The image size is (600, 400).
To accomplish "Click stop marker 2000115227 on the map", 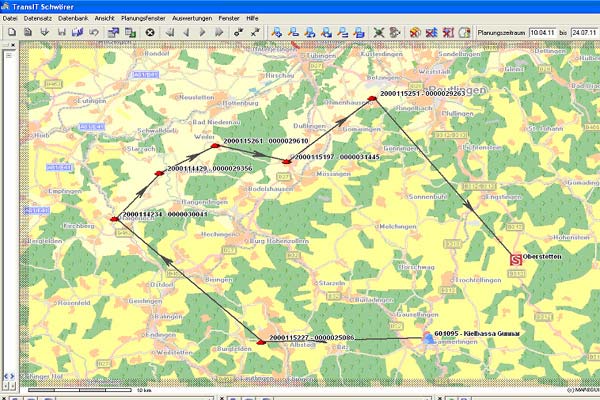I will tap(261, 342).
